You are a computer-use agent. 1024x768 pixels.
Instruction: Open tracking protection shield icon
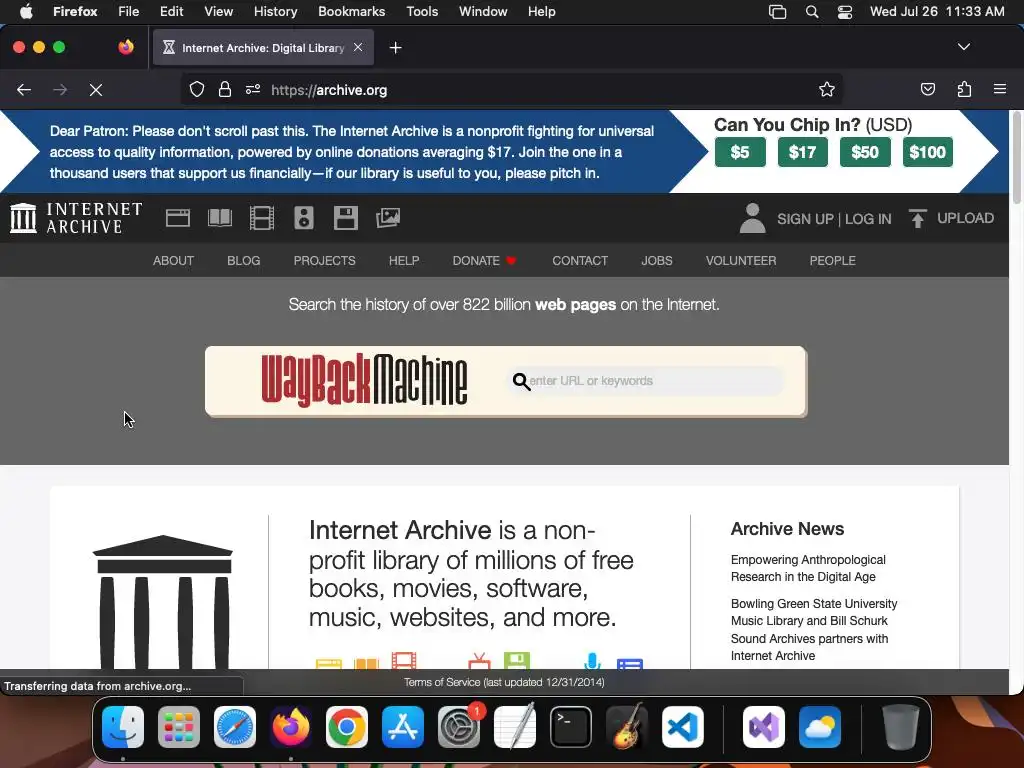point(197,89)
